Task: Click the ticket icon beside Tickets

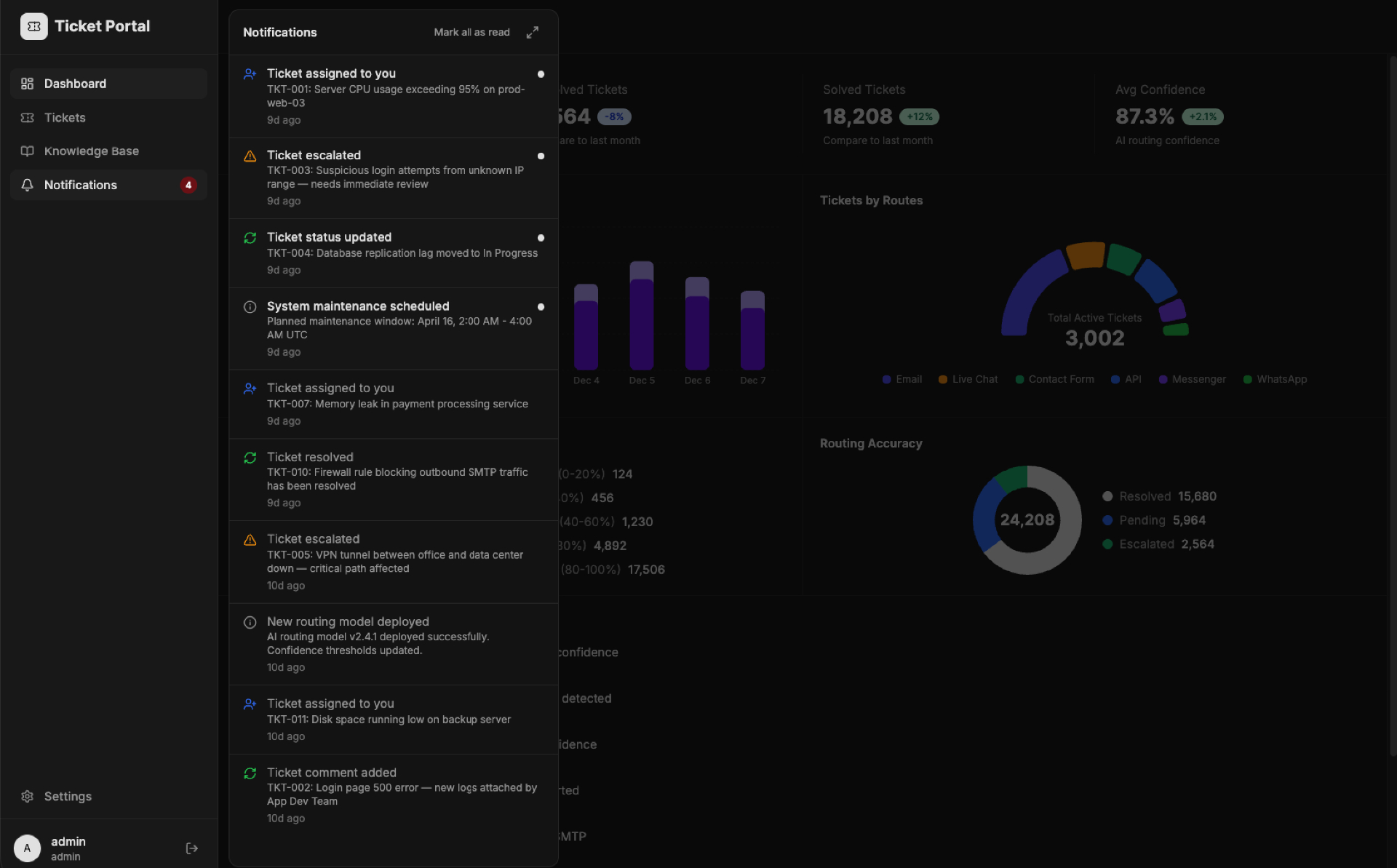Action: tap(28, 117)
